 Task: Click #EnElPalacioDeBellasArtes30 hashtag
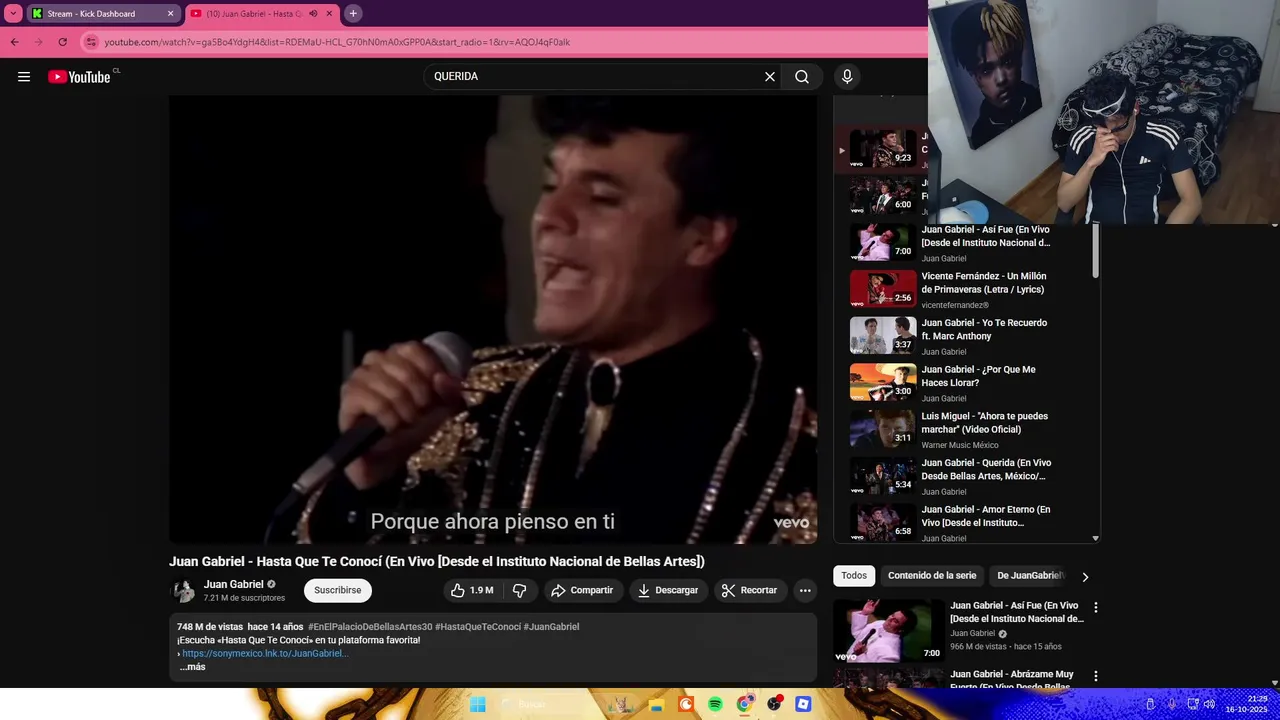tap(369, 627)
